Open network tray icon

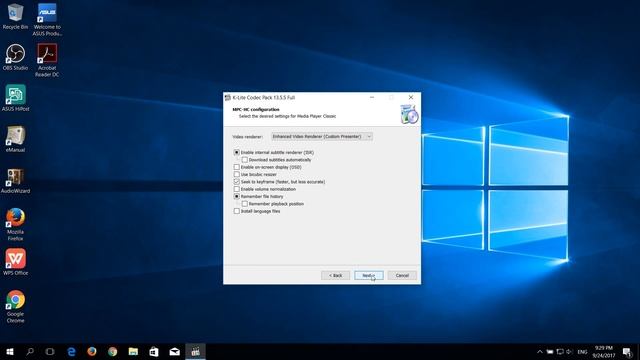click(x=560, y=351)
